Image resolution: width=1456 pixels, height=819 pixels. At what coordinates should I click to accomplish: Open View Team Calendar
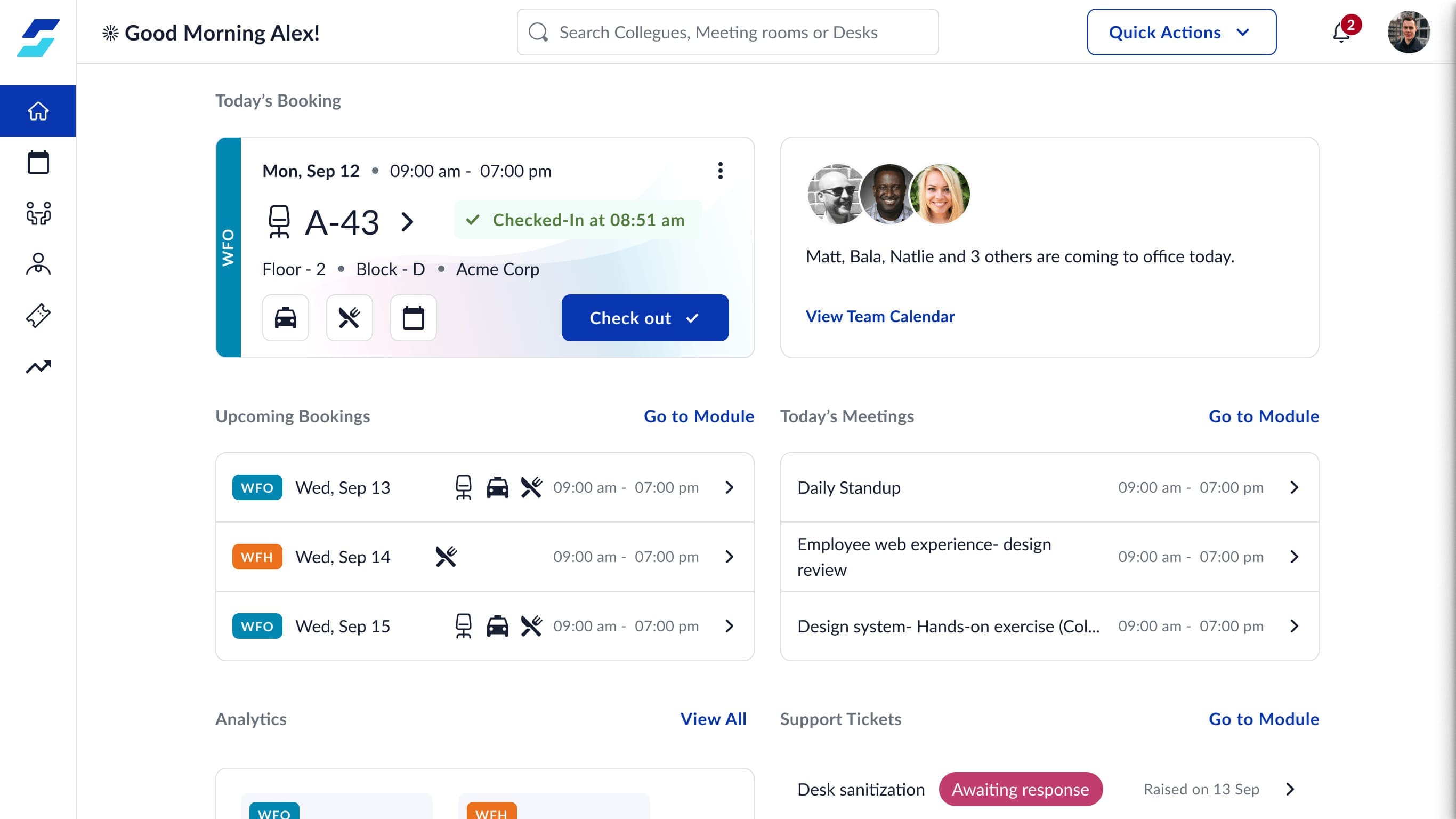(879, 316)
